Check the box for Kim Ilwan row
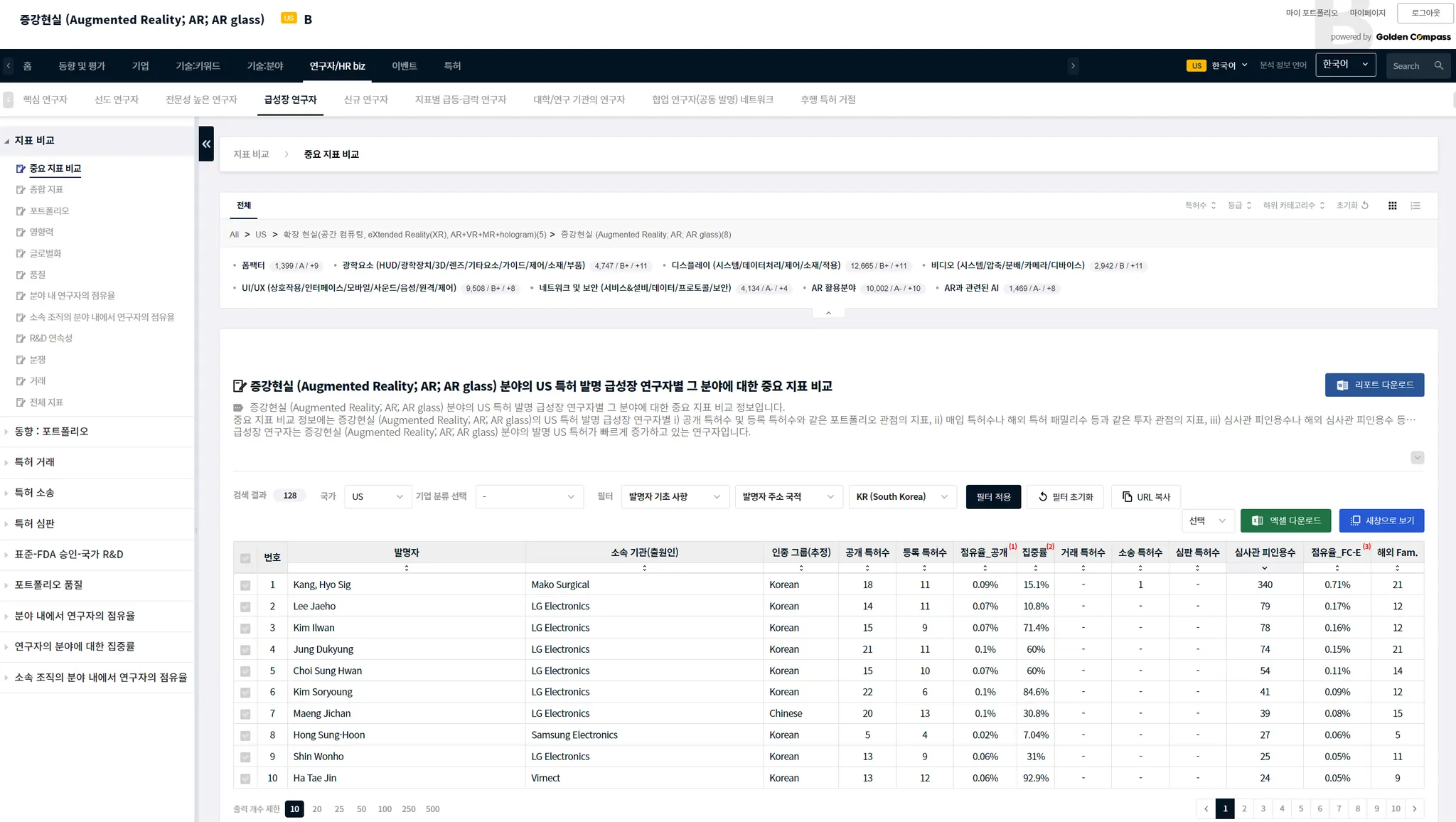Screen dimensions: 1456x822 (x=245, y=629)
